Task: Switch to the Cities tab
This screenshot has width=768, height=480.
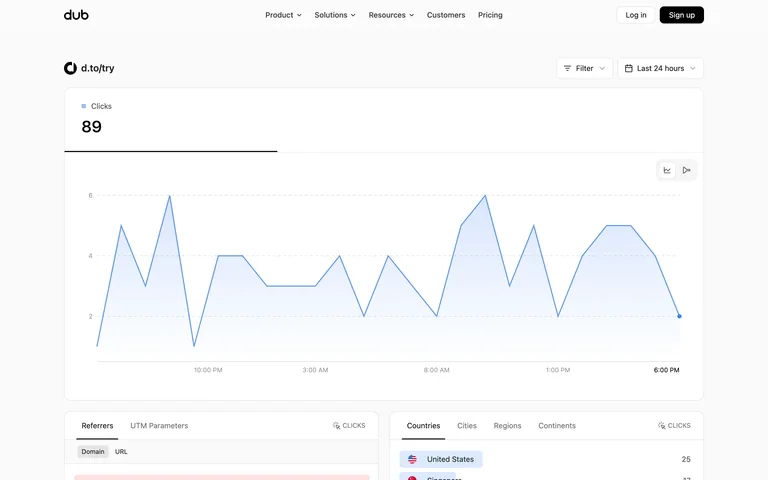Action: pos(467,426)
